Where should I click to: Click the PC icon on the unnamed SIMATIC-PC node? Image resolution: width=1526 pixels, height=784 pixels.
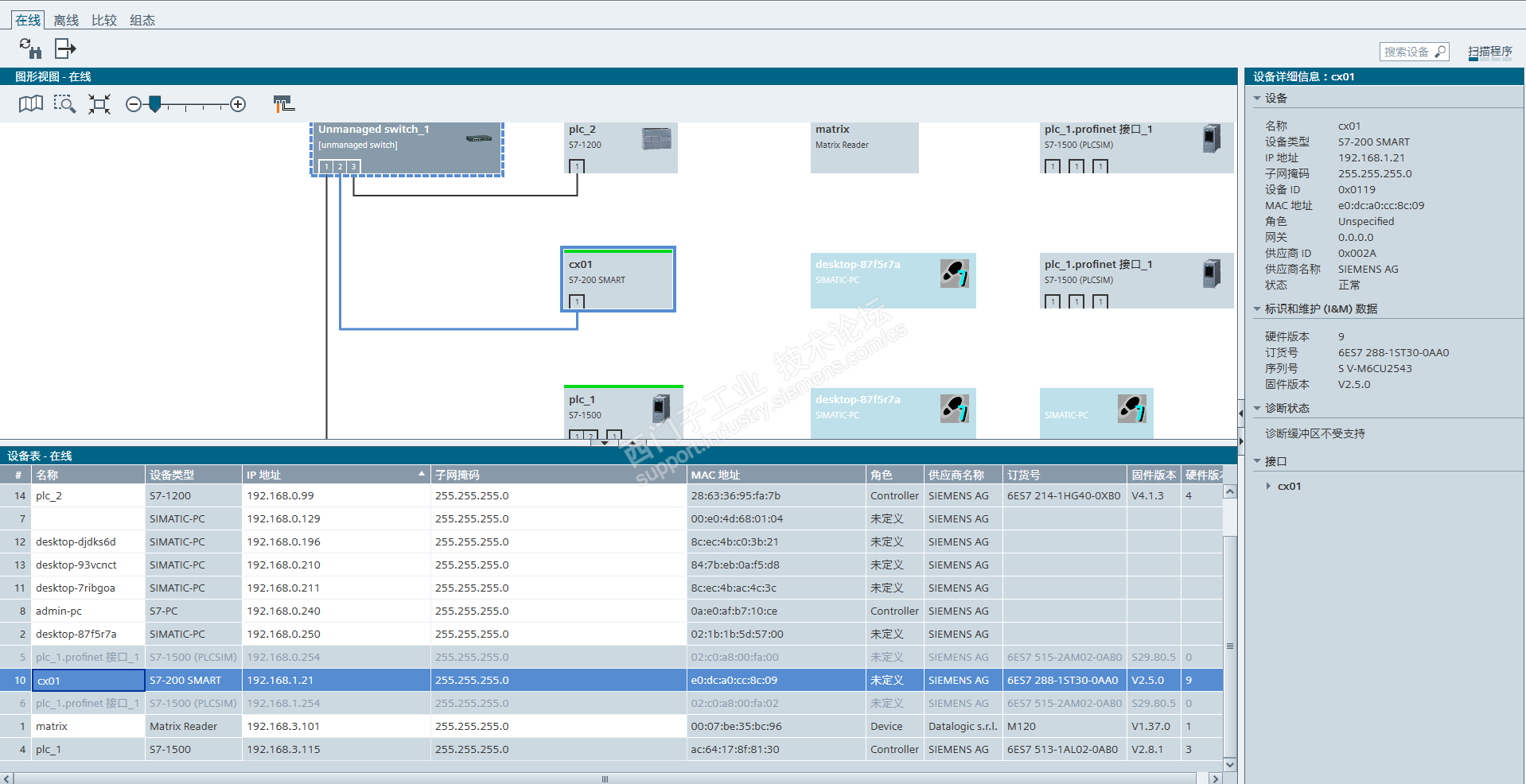pos(1132,409)
